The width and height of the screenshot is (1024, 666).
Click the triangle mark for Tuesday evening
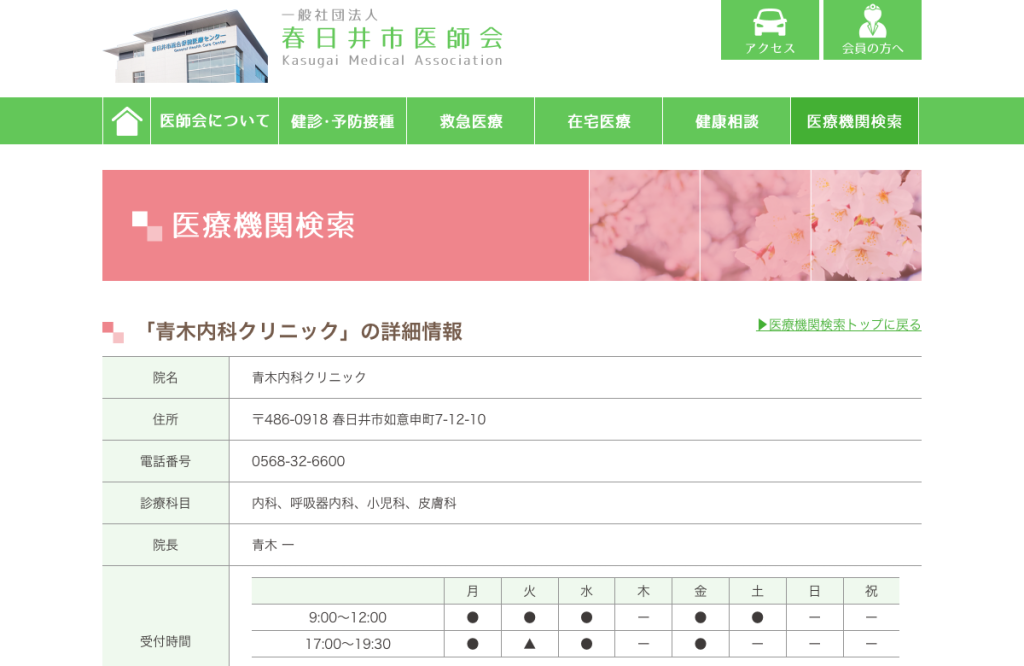click(530, 644)
